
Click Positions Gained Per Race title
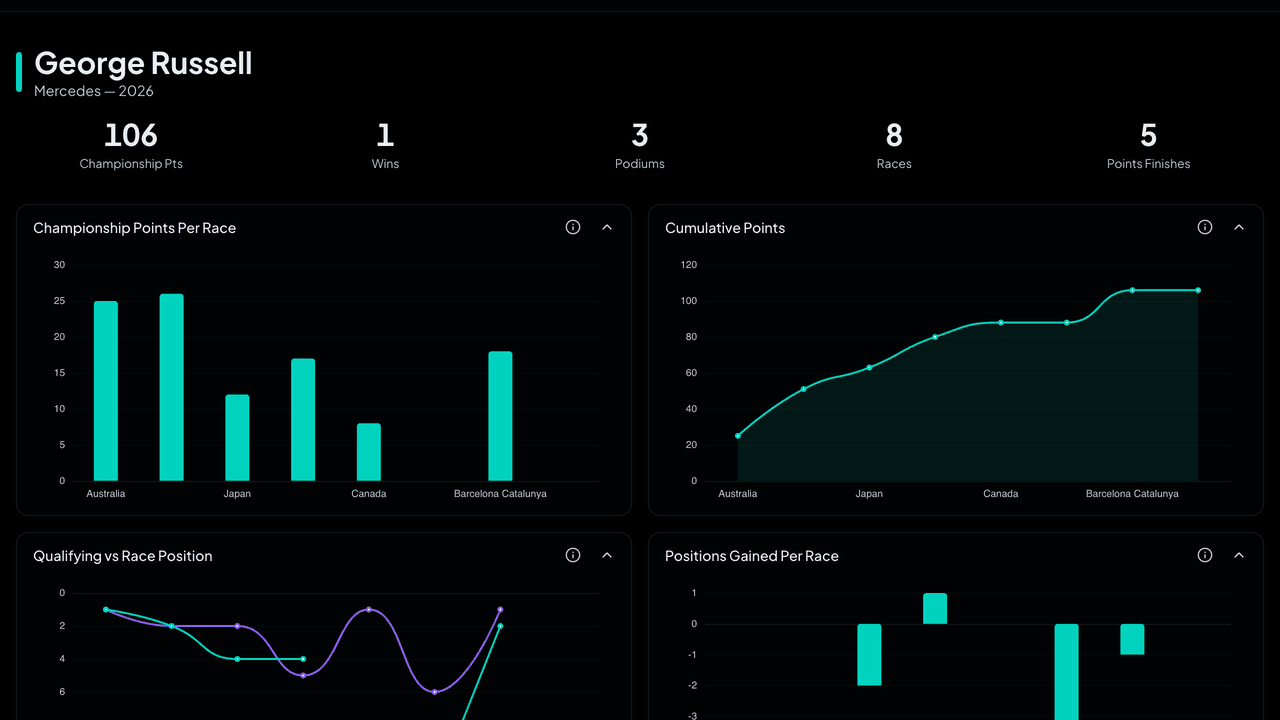click(752, 556)
